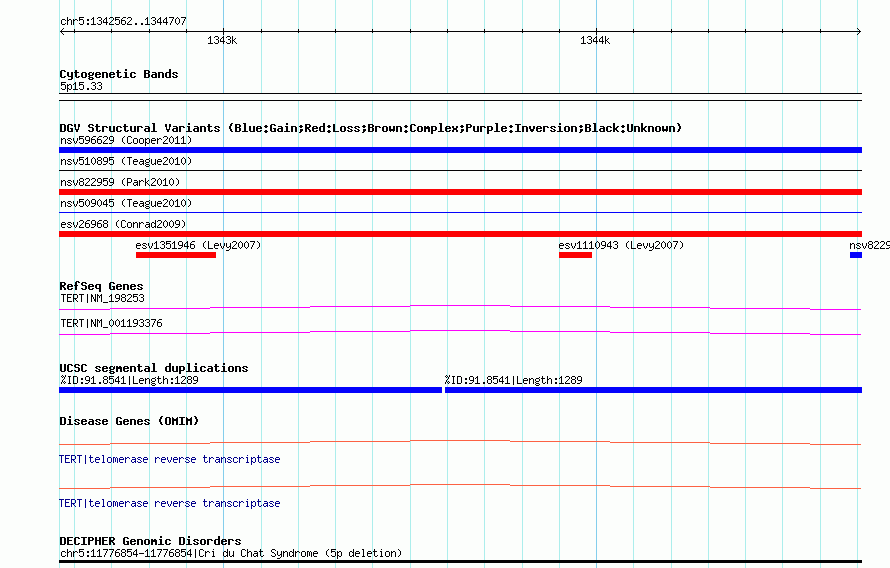
Task: Click the esv1110943 (Levy2007) red variant bar
Action: click(x=576, y=255)
